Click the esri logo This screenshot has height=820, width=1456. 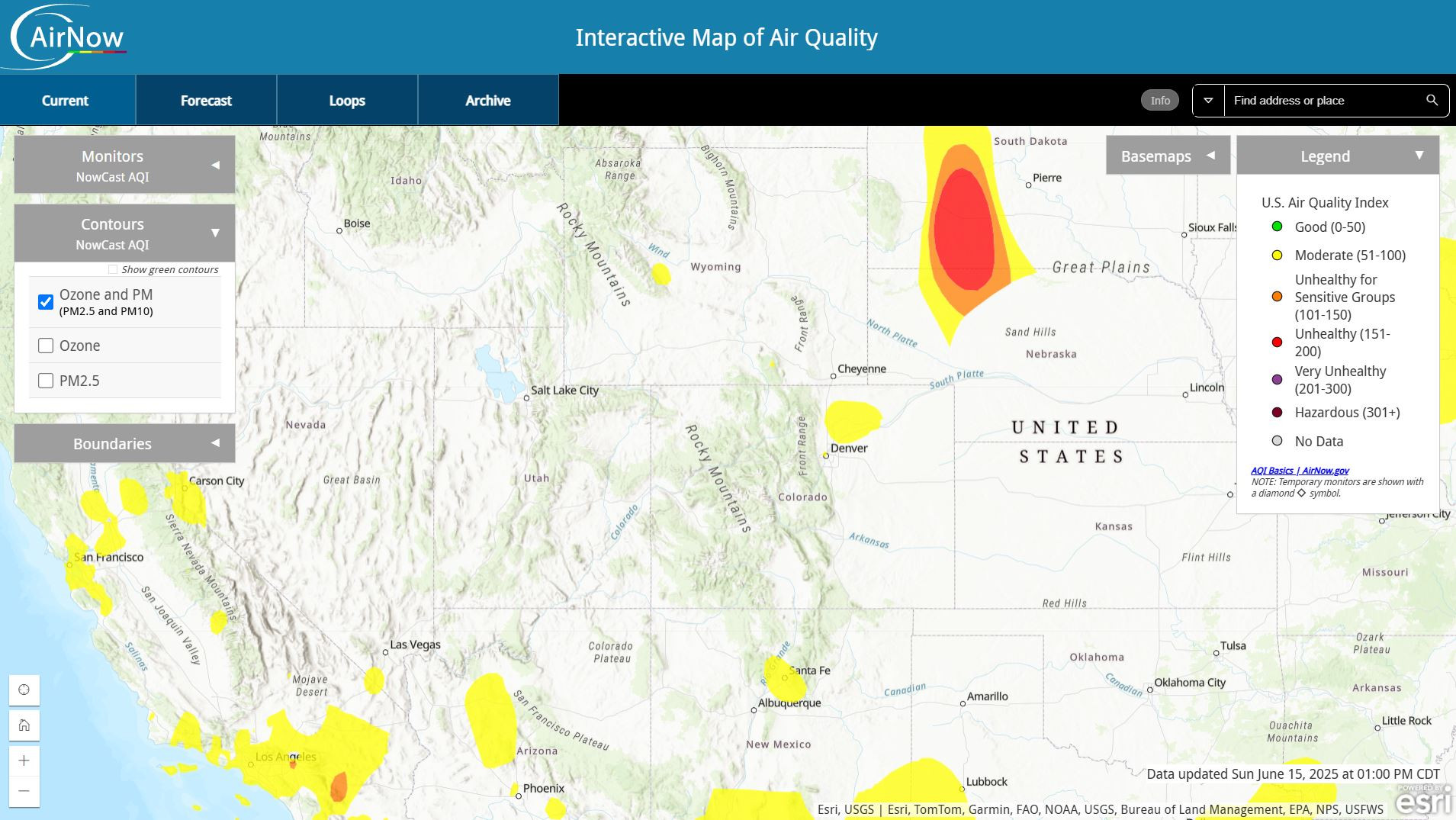[1423, 801]
